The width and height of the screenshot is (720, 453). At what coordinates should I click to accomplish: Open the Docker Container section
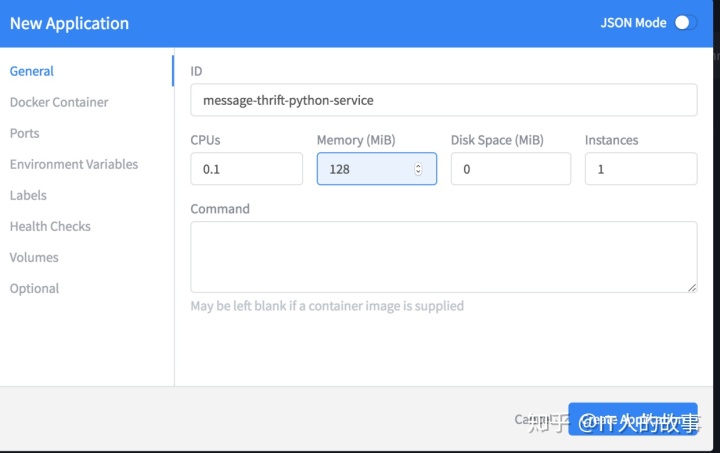point(59,102)
